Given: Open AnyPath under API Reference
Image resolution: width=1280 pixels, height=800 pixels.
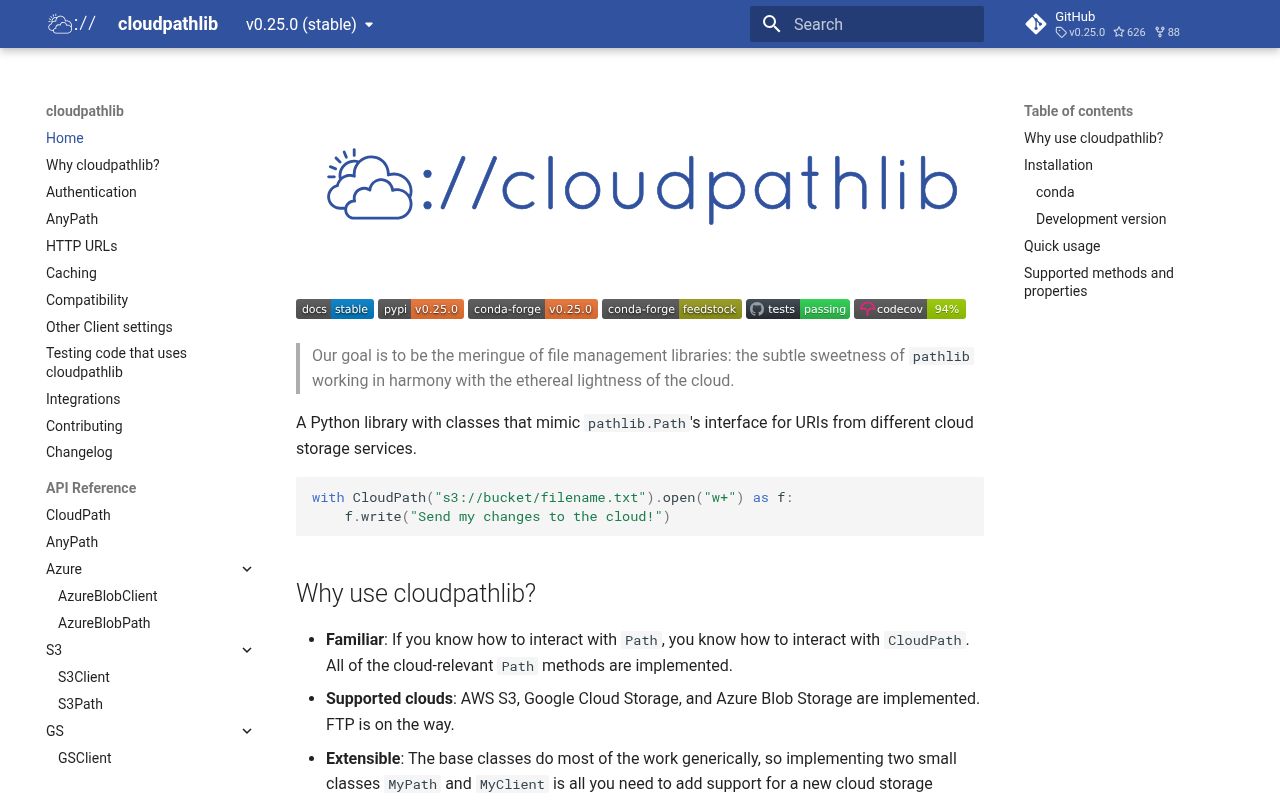Looking at the screenshot, I should point(72,542).
